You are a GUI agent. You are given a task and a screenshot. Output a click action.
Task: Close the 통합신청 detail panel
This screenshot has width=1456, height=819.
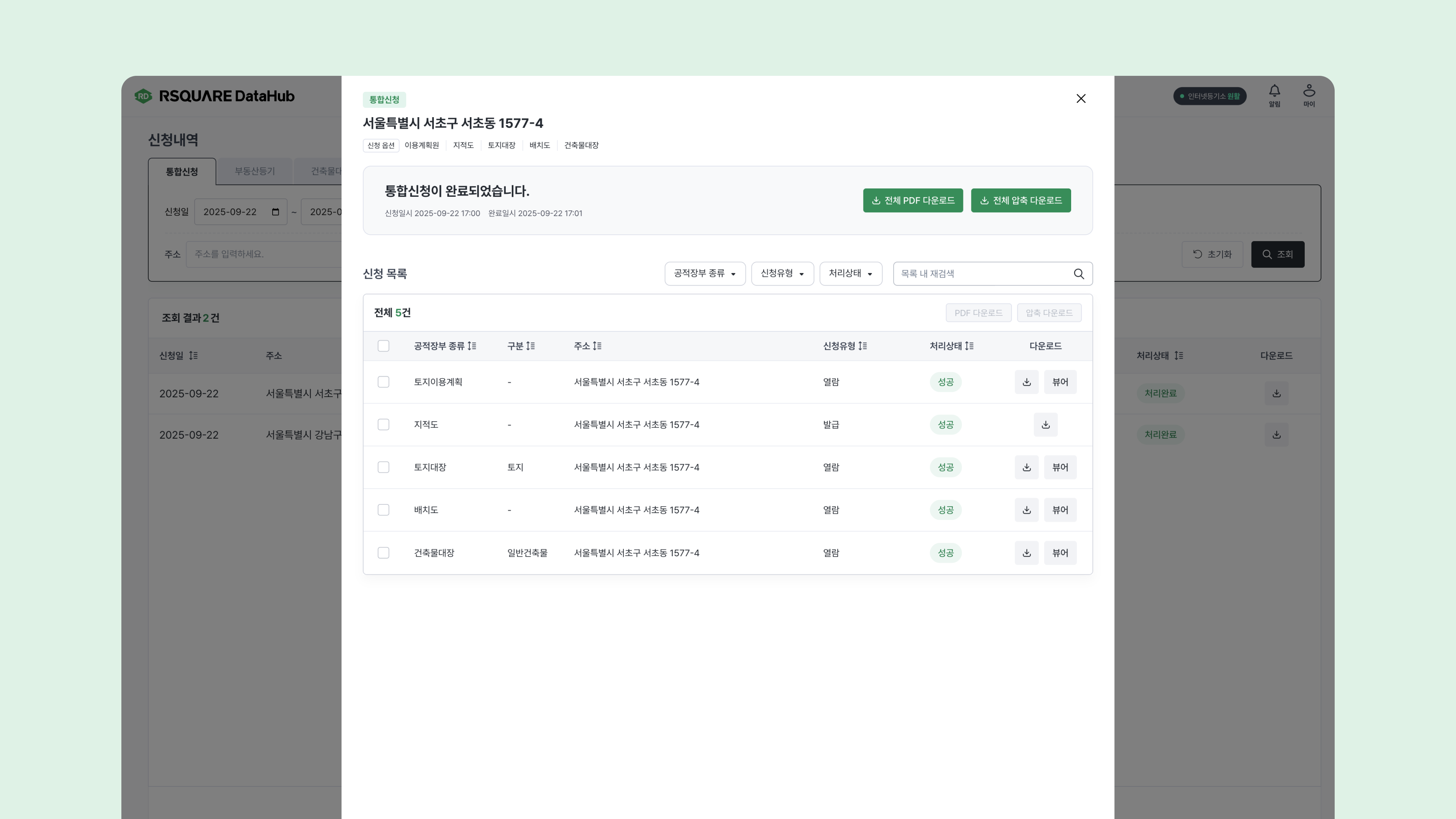click(x=1081, y=98)
